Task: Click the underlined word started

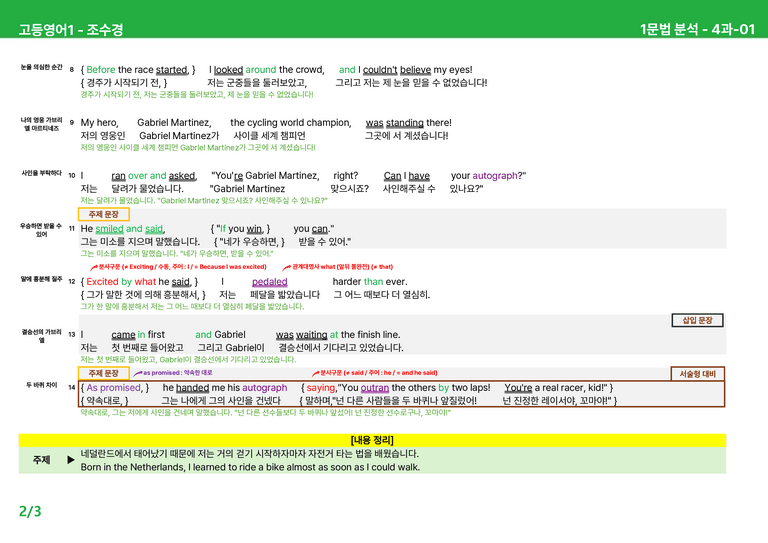Action: (x=171, y=70)
